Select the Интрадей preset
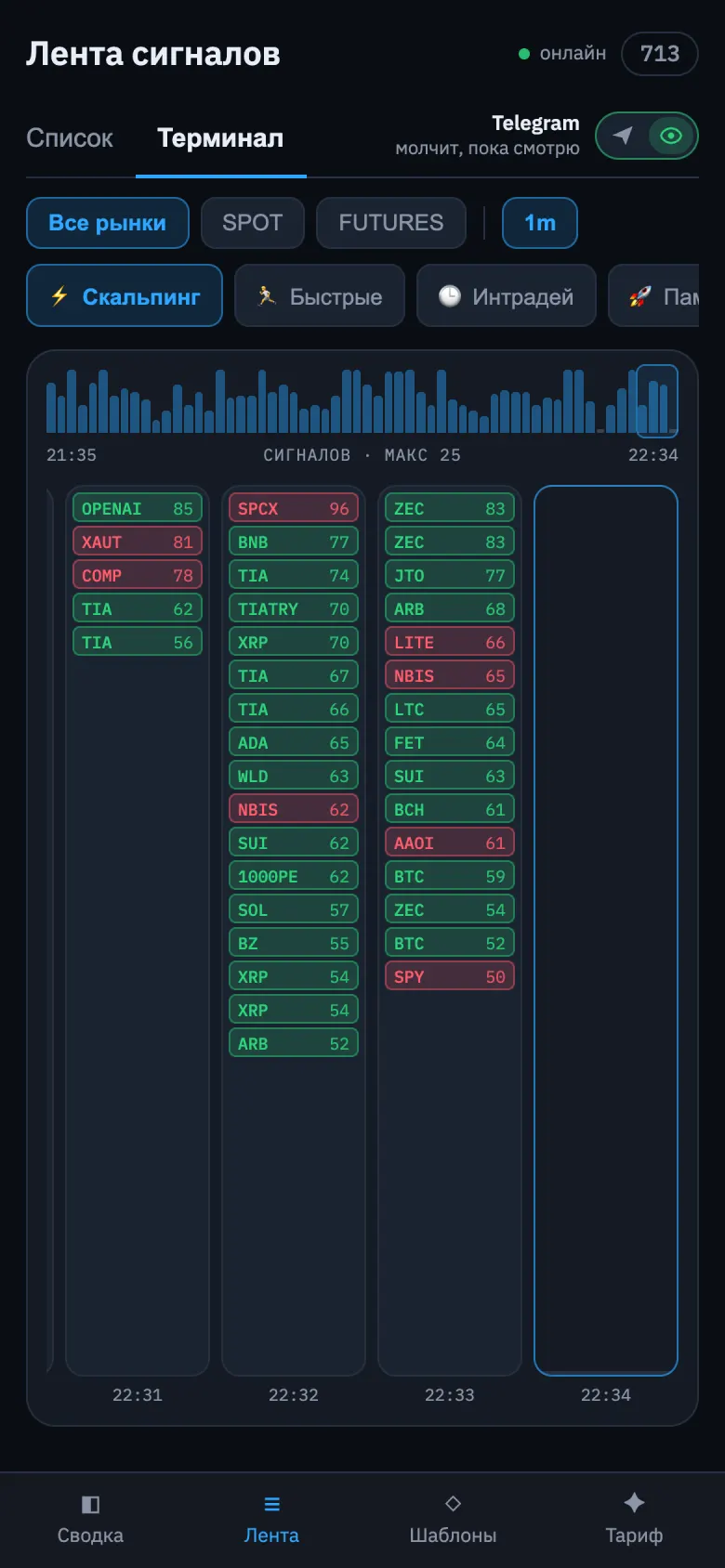This screenshot has width=725, height=1568. [x=507, y=295]
